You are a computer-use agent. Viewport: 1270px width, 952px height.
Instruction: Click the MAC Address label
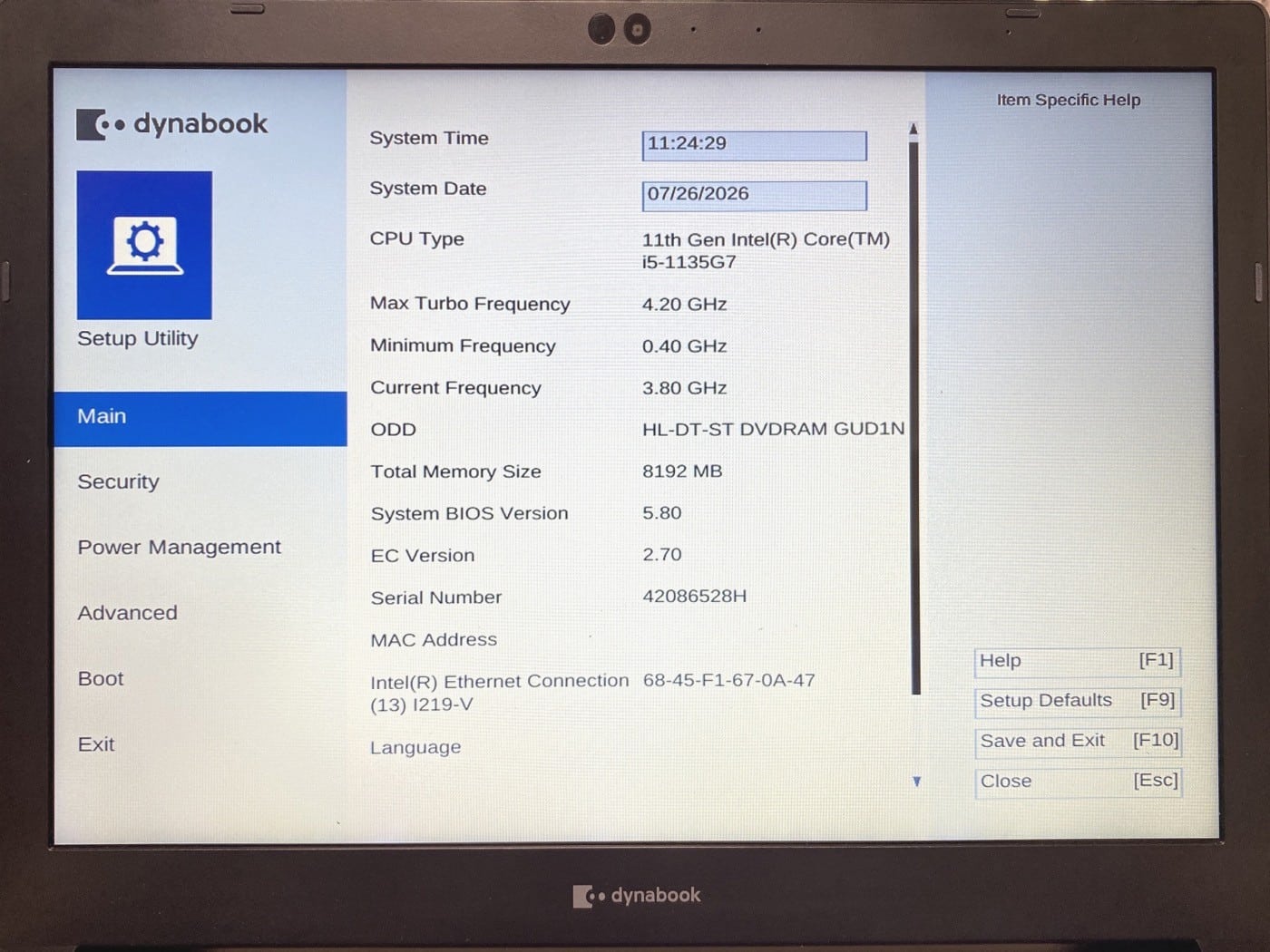coord(434,640)
